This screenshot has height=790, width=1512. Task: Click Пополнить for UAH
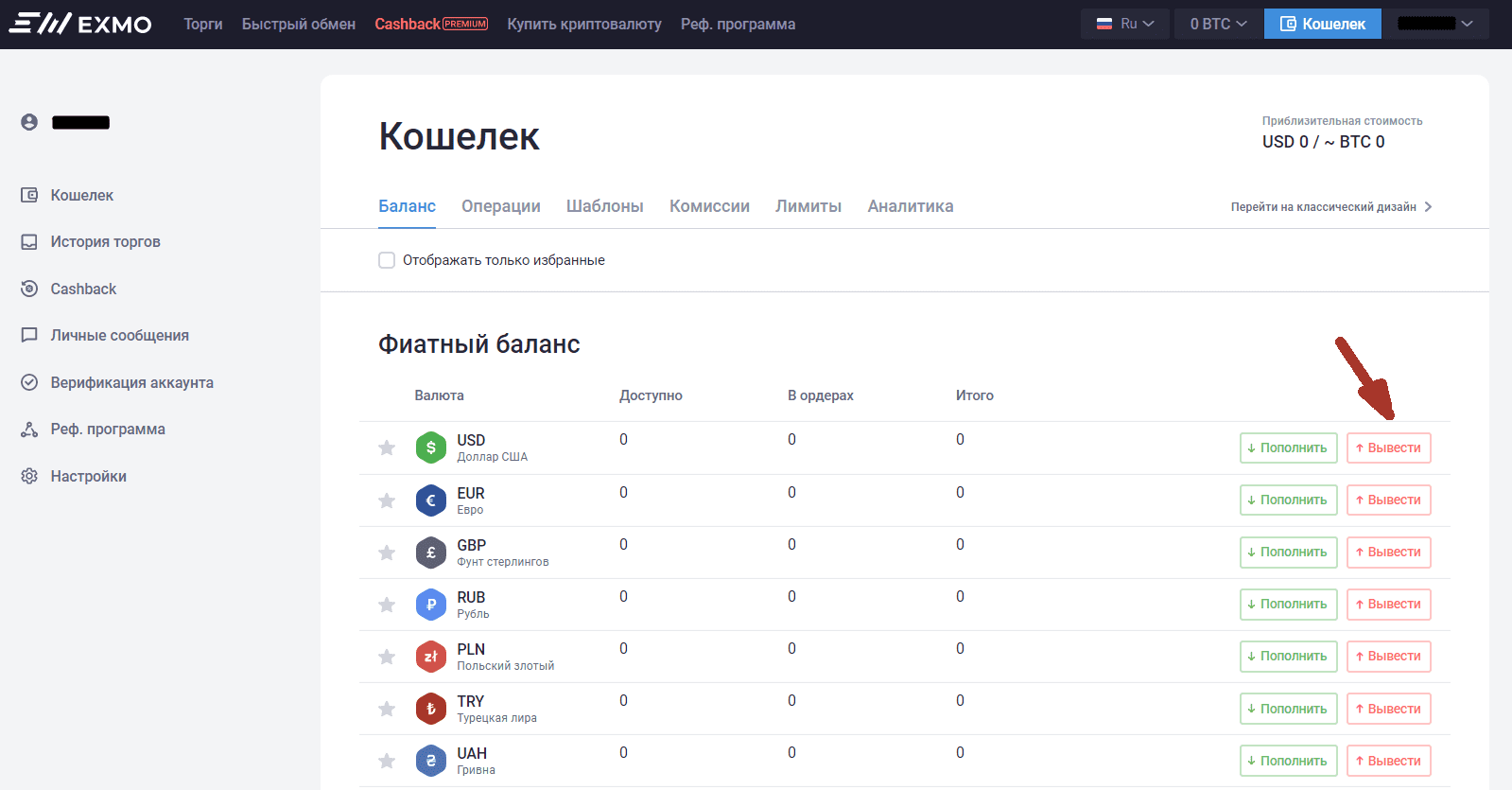tap(1288, 761)
